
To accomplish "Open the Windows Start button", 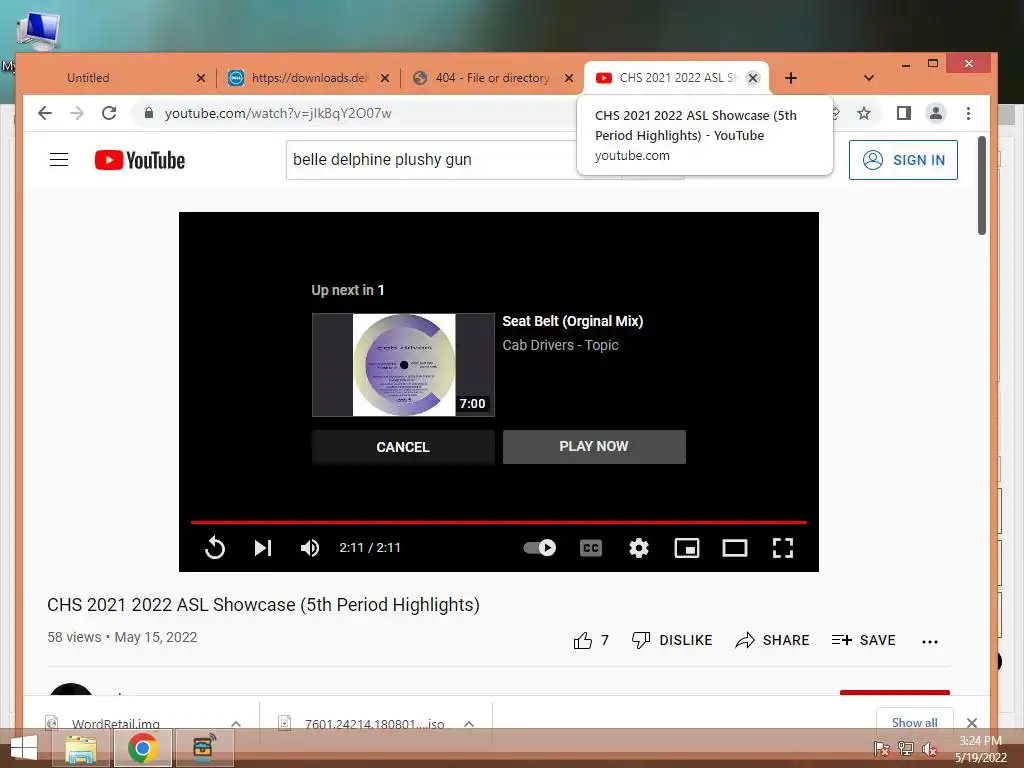I will point(24,748).
